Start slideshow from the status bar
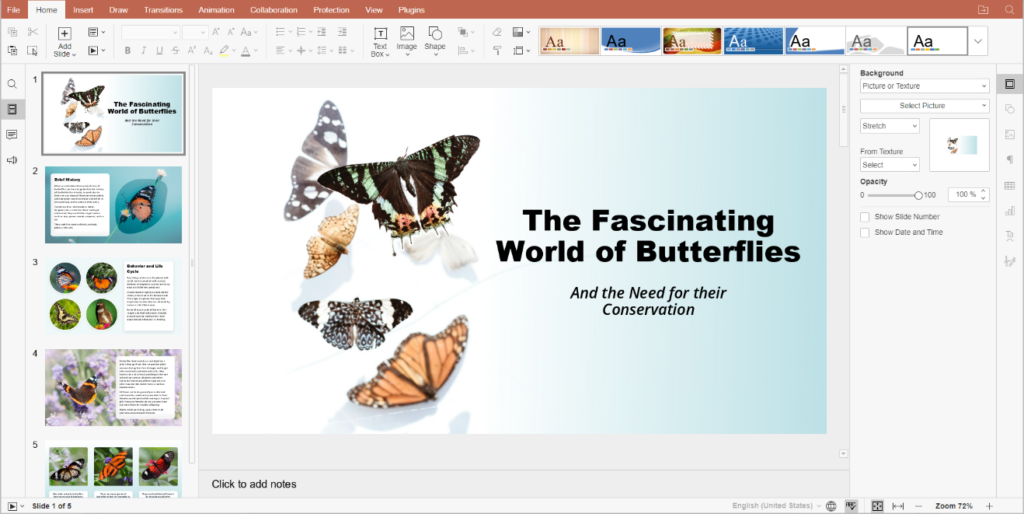This screenshot has height=514, width=1024. point(11,506)
